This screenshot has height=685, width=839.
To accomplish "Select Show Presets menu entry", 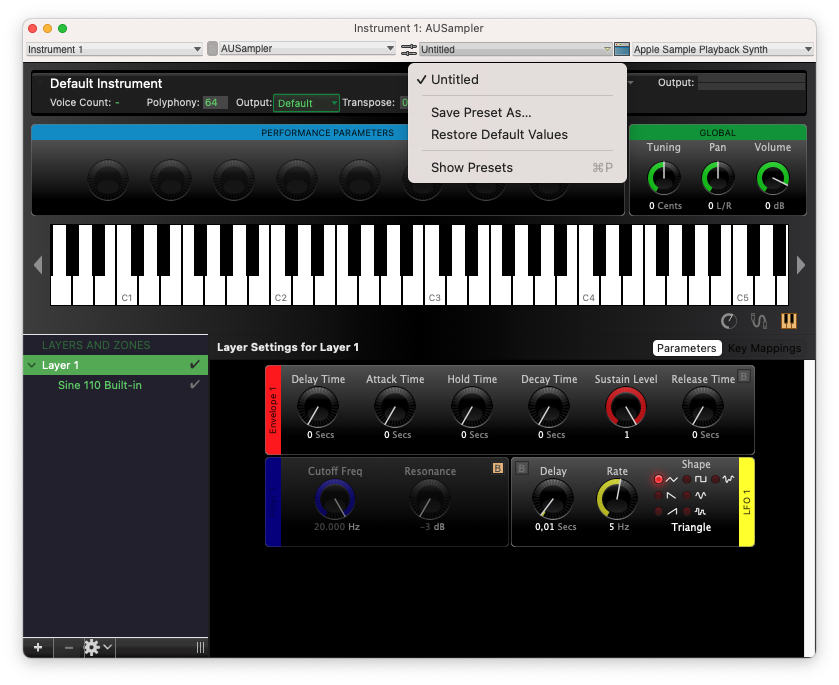I will pyautogui.click(x=472, y=168).
